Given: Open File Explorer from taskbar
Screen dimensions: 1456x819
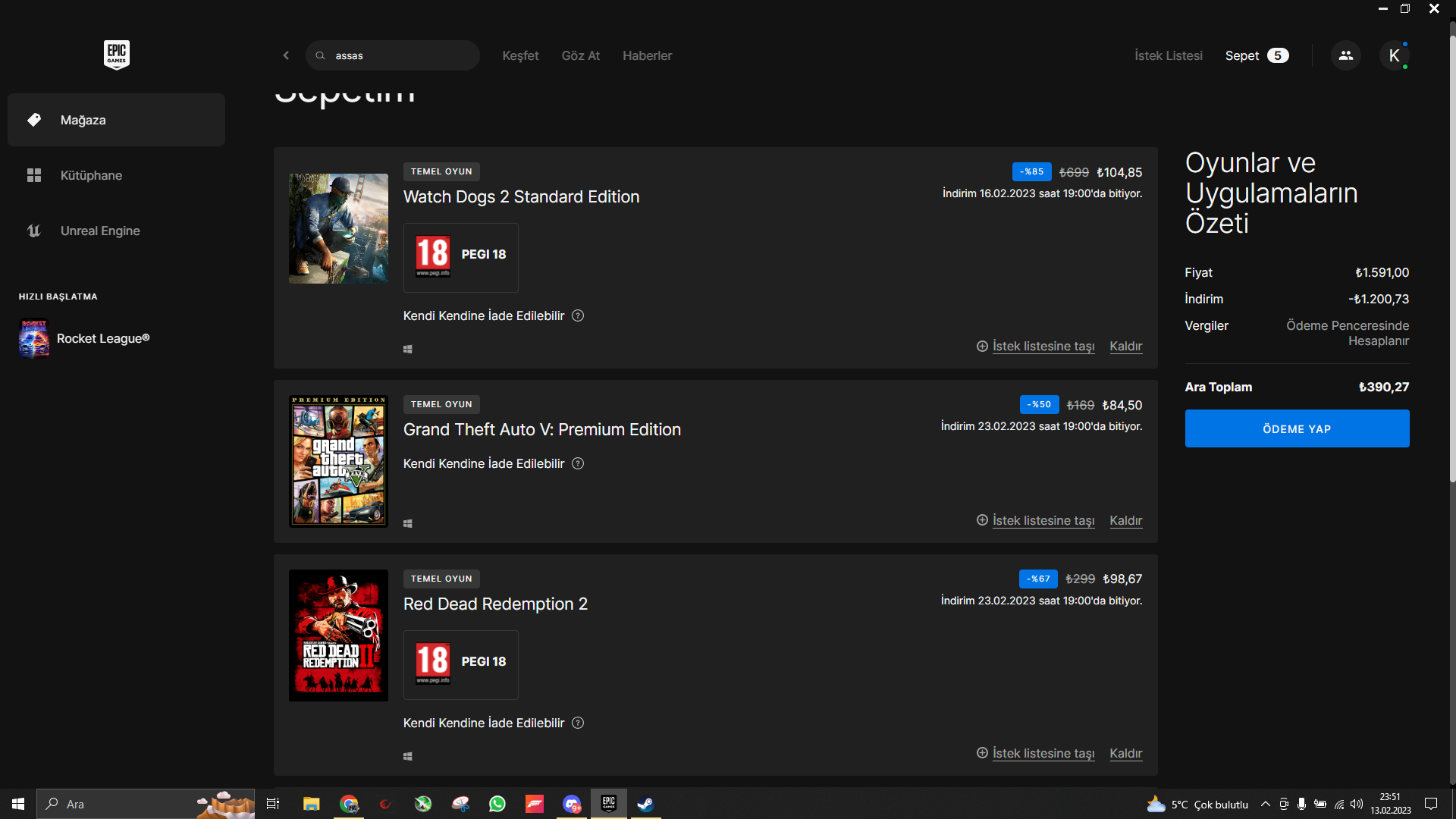Looking at the screenshot, I should point(311,804).
